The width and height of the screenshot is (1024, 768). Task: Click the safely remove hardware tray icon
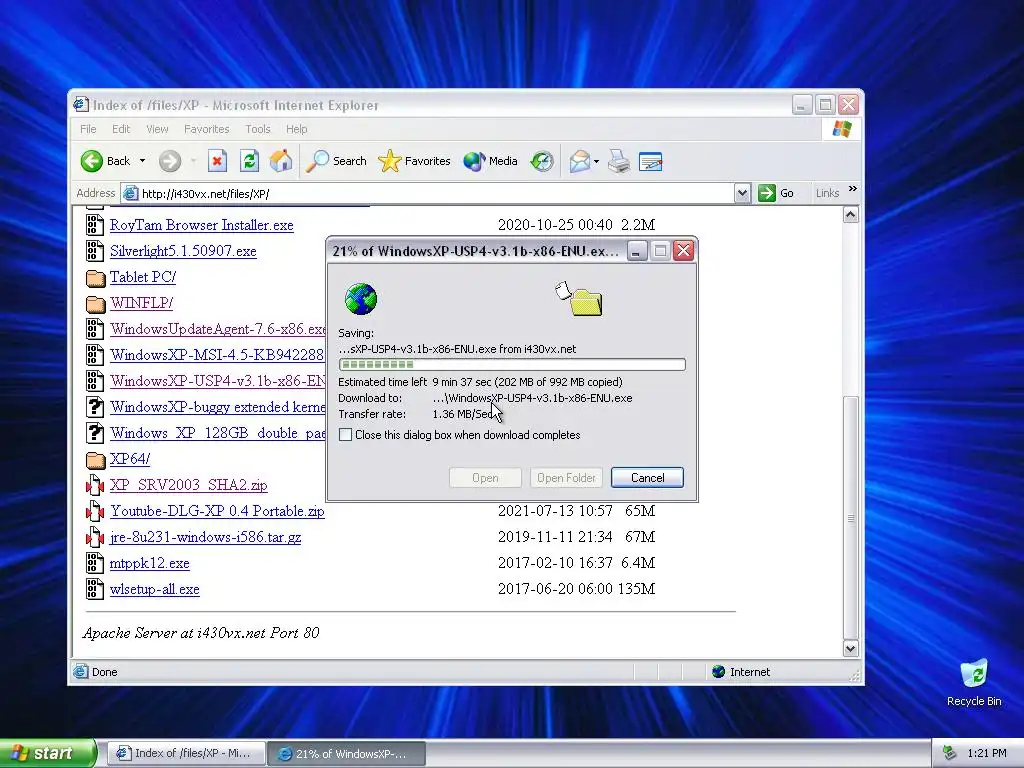(x=950, y=753)
